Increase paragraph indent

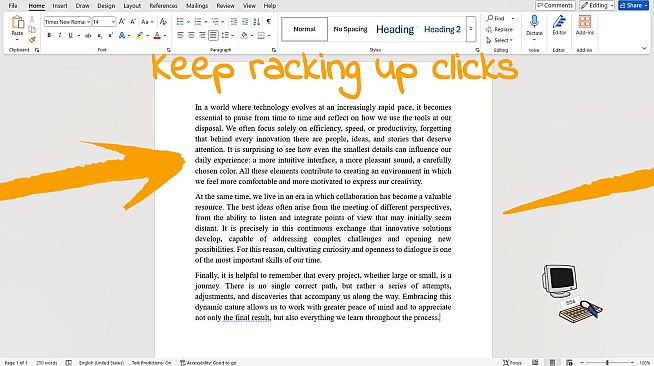tap(245, 22)
